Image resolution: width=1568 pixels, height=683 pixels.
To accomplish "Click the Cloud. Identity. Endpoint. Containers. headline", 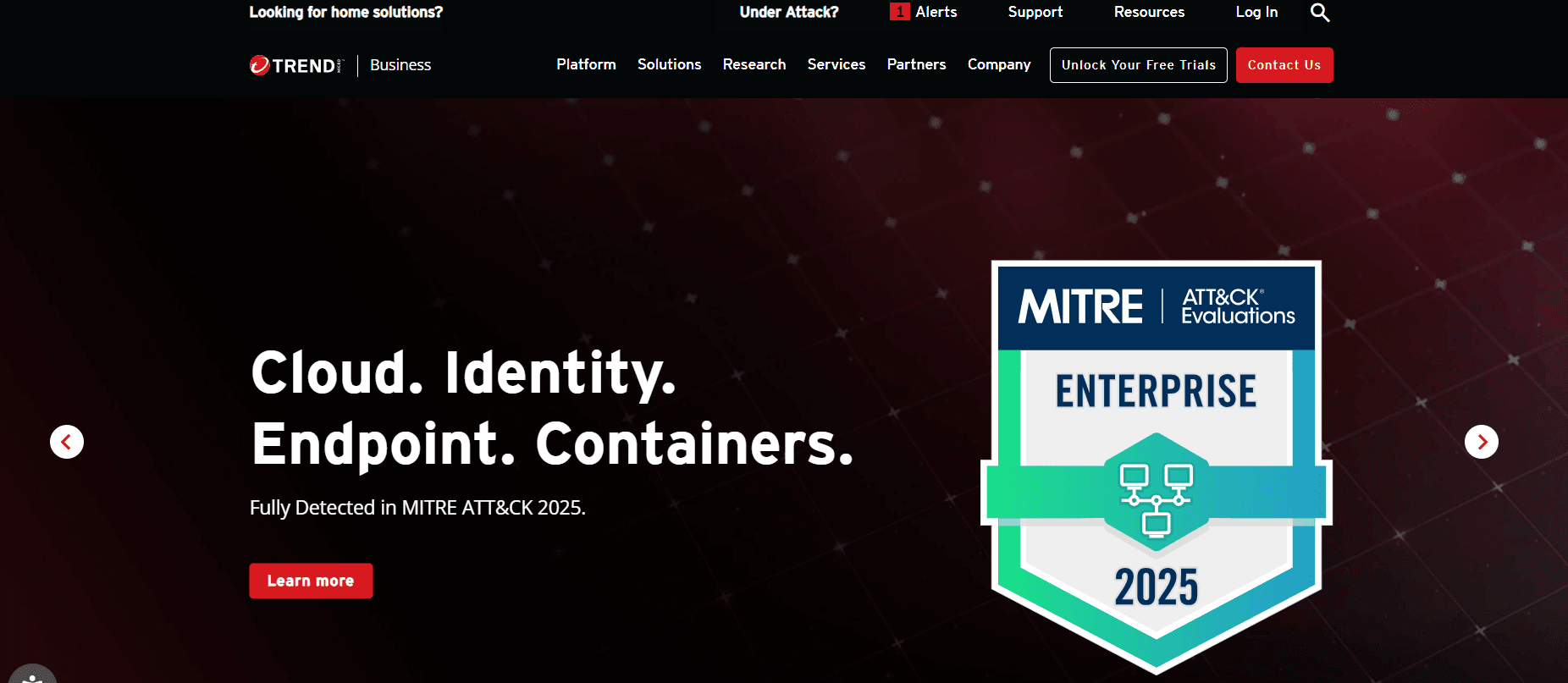I will point(552,408).
